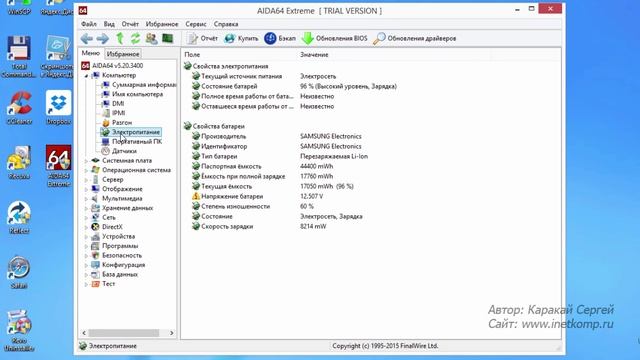Select the IPMI tree item
The image size is (640, 360).
tap(118, 113)
